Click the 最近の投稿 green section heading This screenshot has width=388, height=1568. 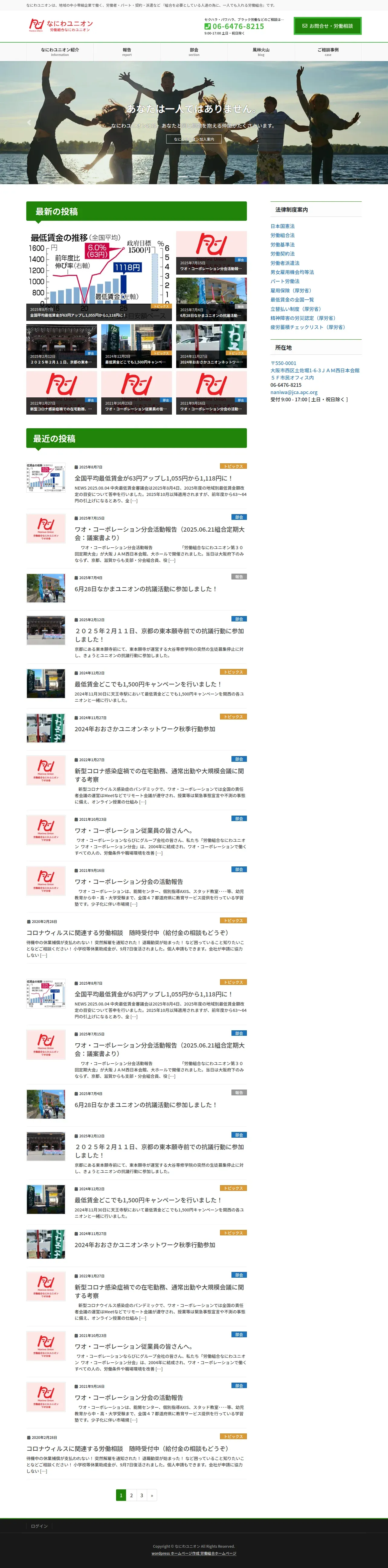(x=136, y=438)
